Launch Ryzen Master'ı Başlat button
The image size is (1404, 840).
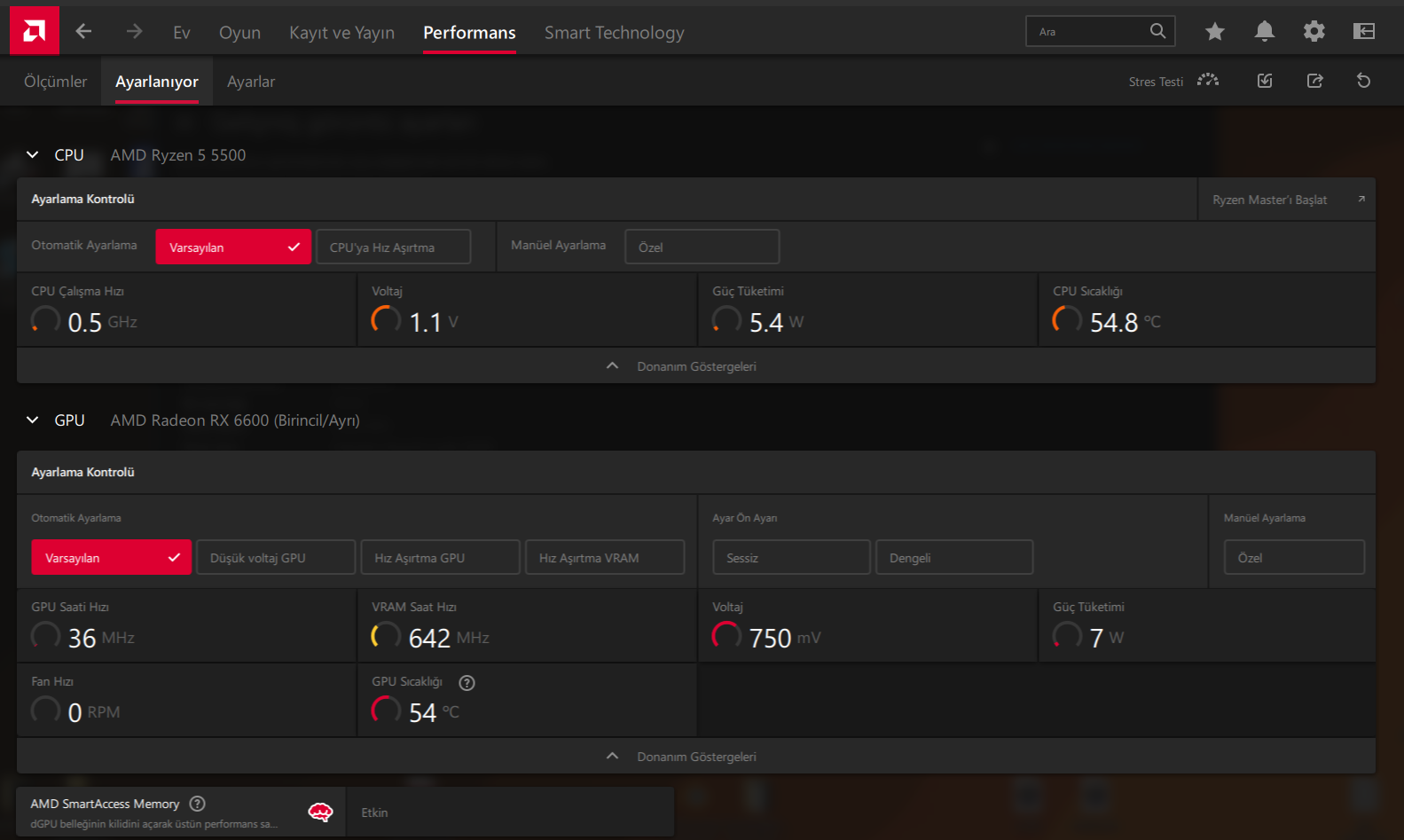1287,199
